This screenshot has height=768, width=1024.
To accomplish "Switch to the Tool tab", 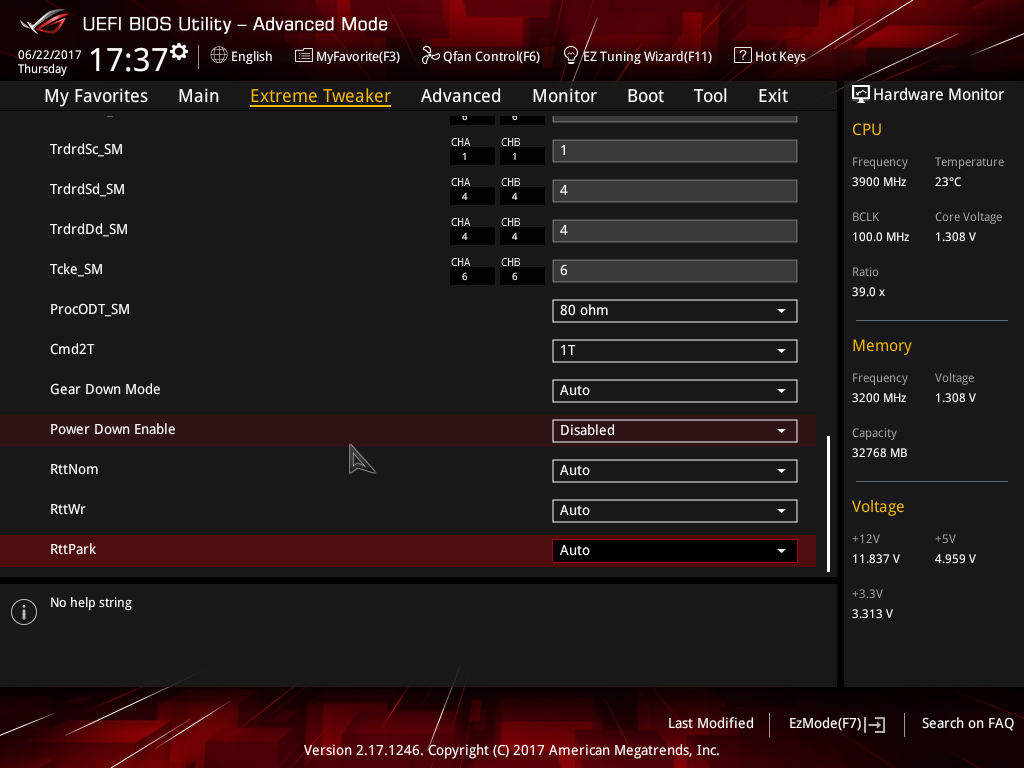I will [711, 96].
